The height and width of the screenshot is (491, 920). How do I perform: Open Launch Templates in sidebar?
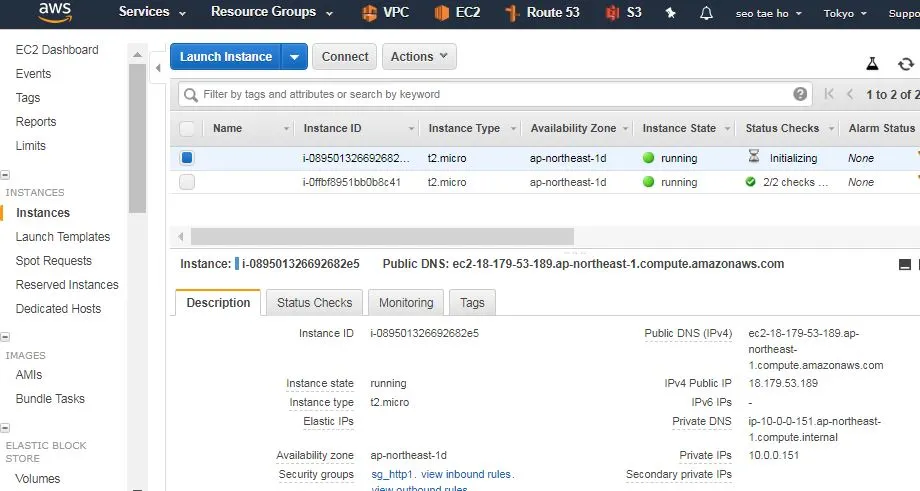click(x=63, y=237)
